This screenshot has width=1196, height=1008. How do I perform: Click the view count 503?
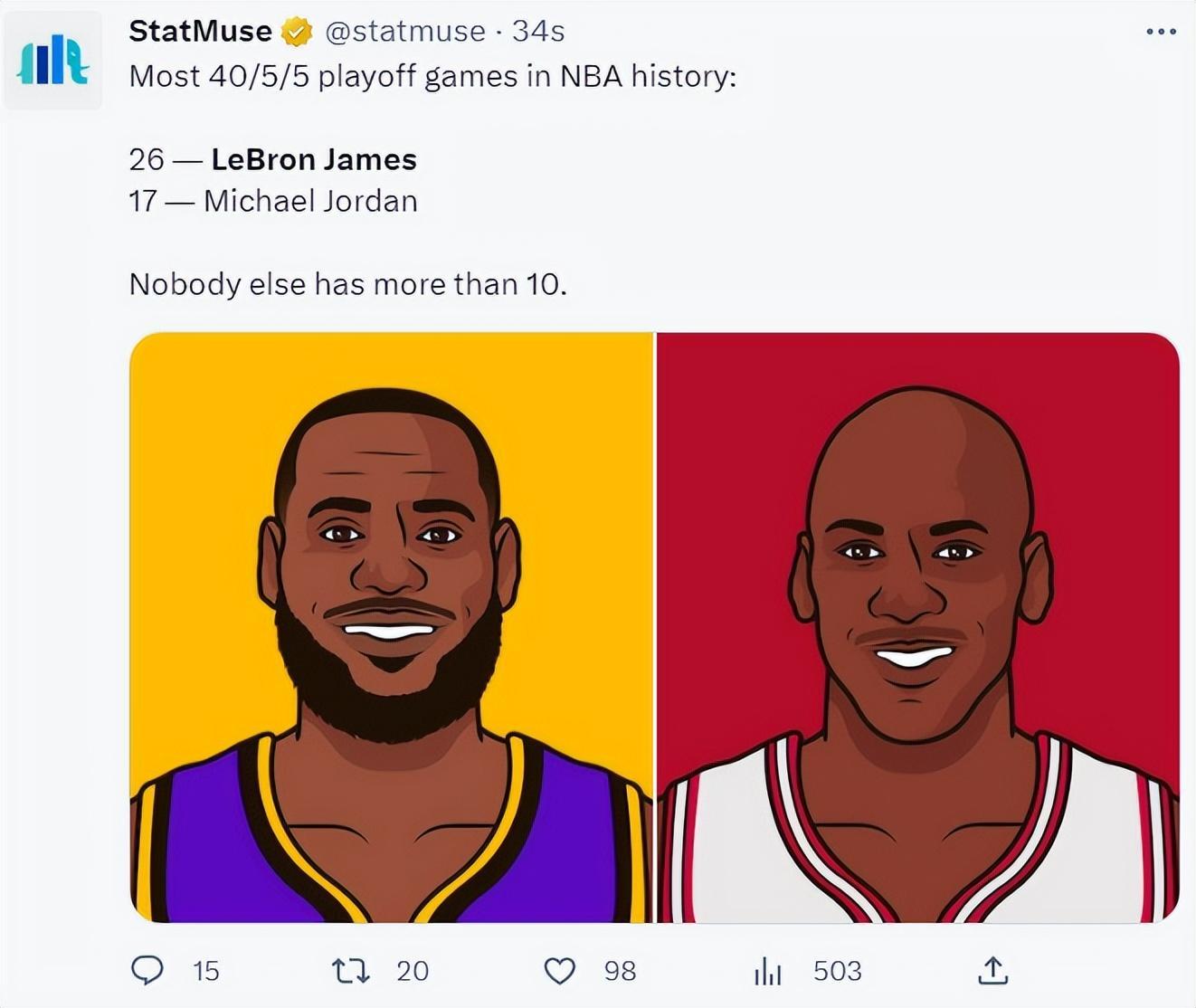pos(837,971)
